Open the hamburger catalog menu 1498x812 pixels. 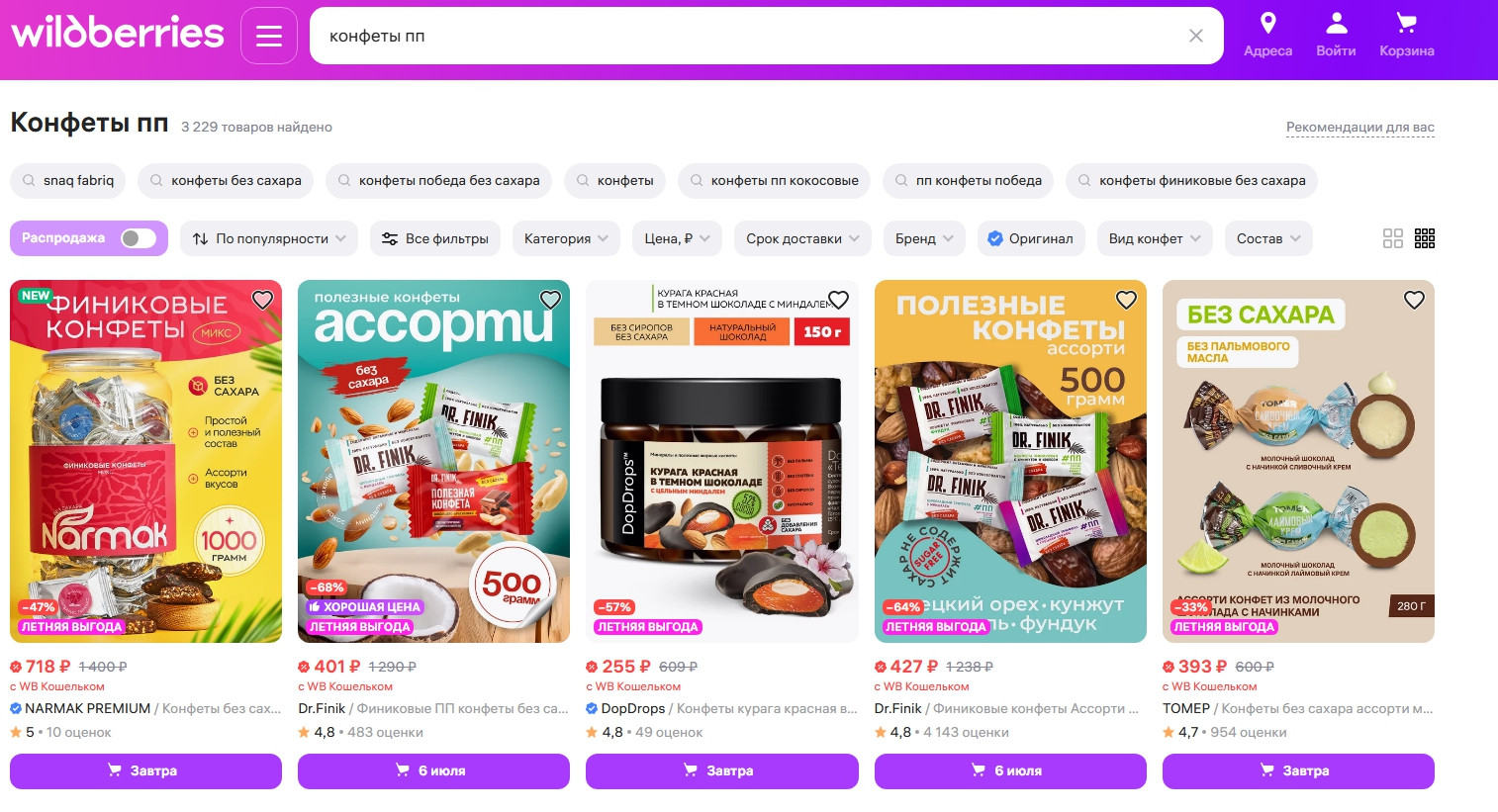point(269,36)
